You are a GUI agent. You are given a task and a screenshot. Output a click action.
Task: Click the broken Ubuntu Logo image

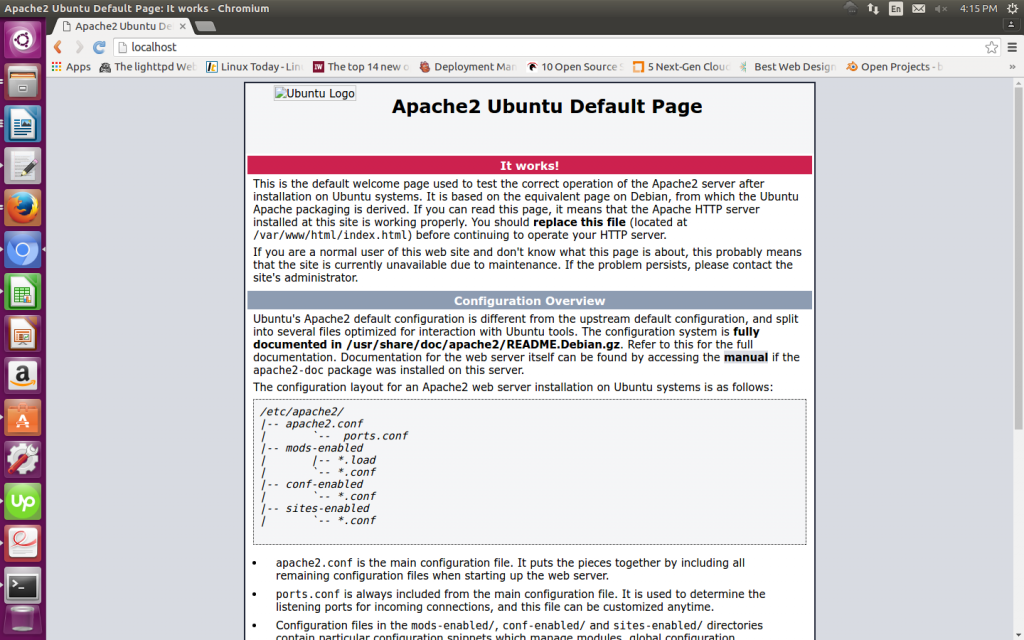click(315, 93)
